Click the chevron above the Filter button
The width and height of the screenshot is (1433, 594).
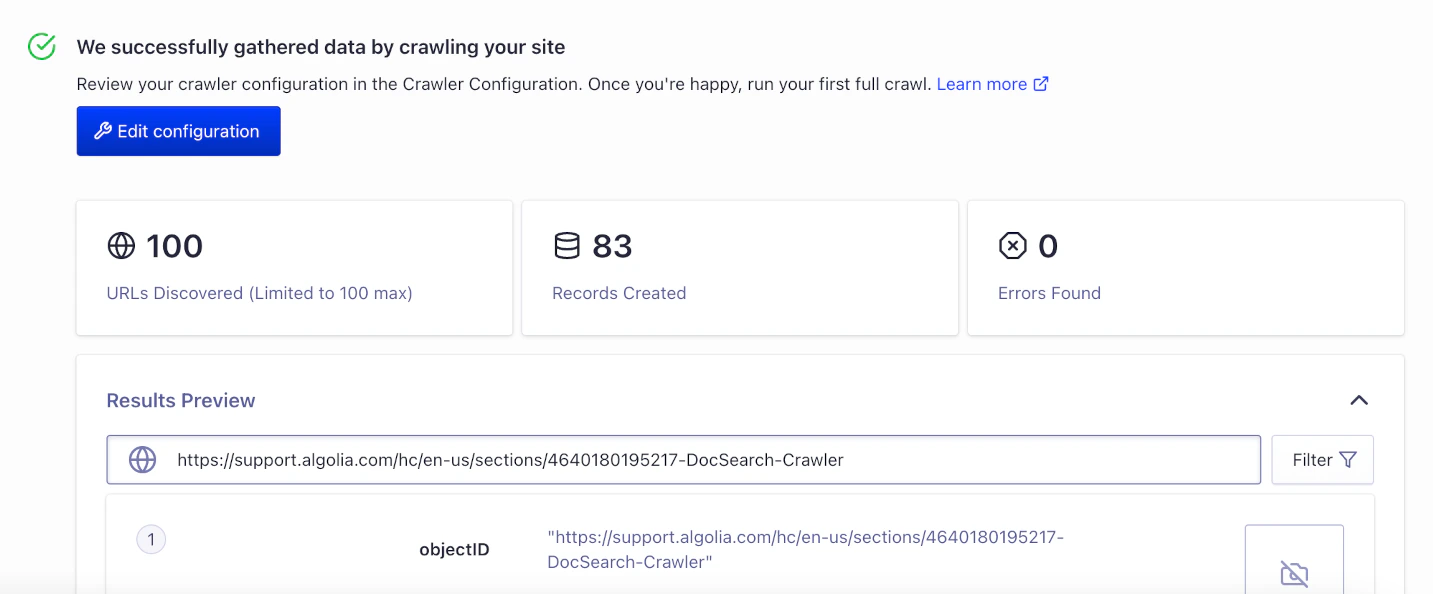pos(1359,399)
